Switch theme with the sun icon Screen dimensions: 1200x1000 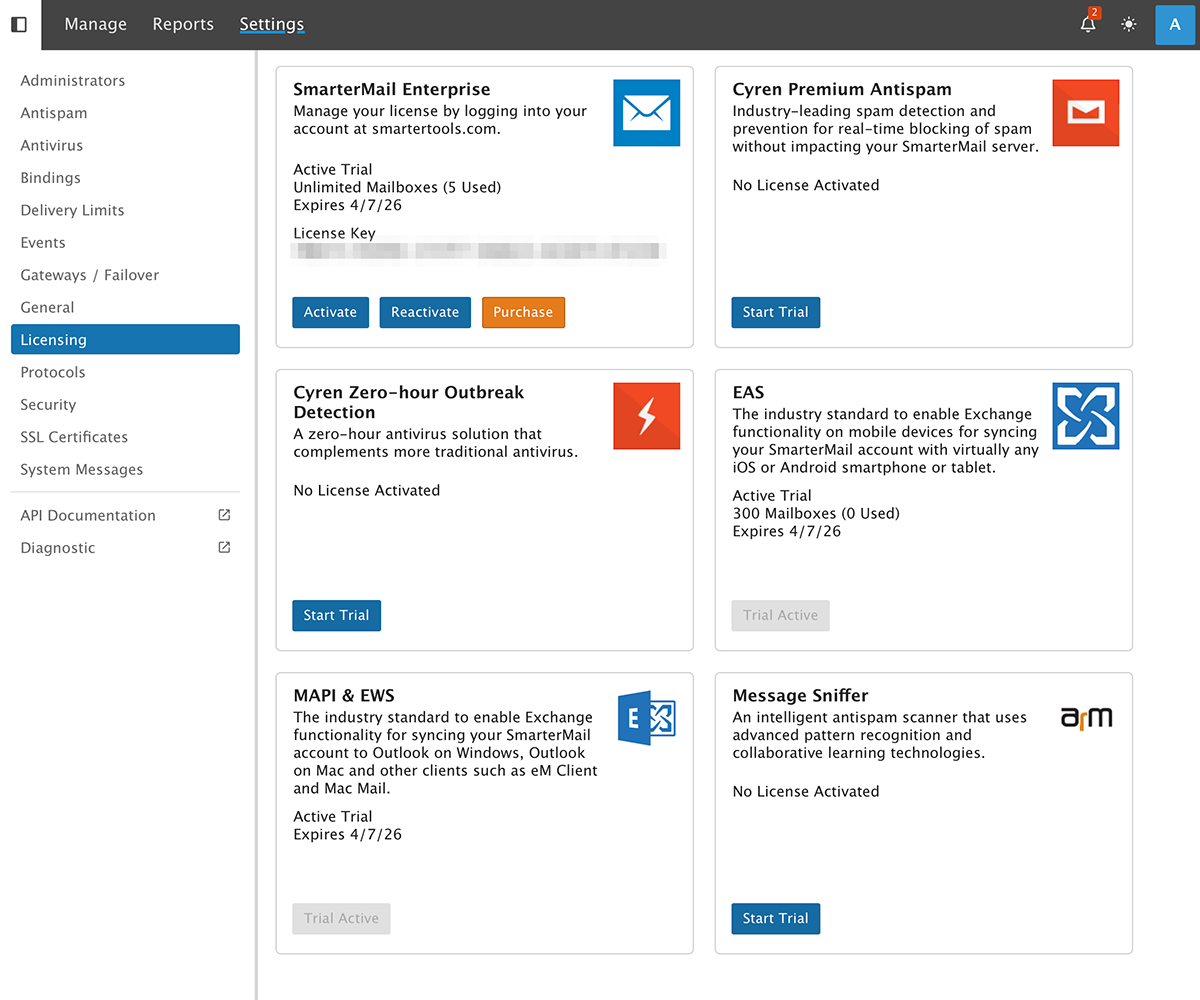coord(1129,25)
